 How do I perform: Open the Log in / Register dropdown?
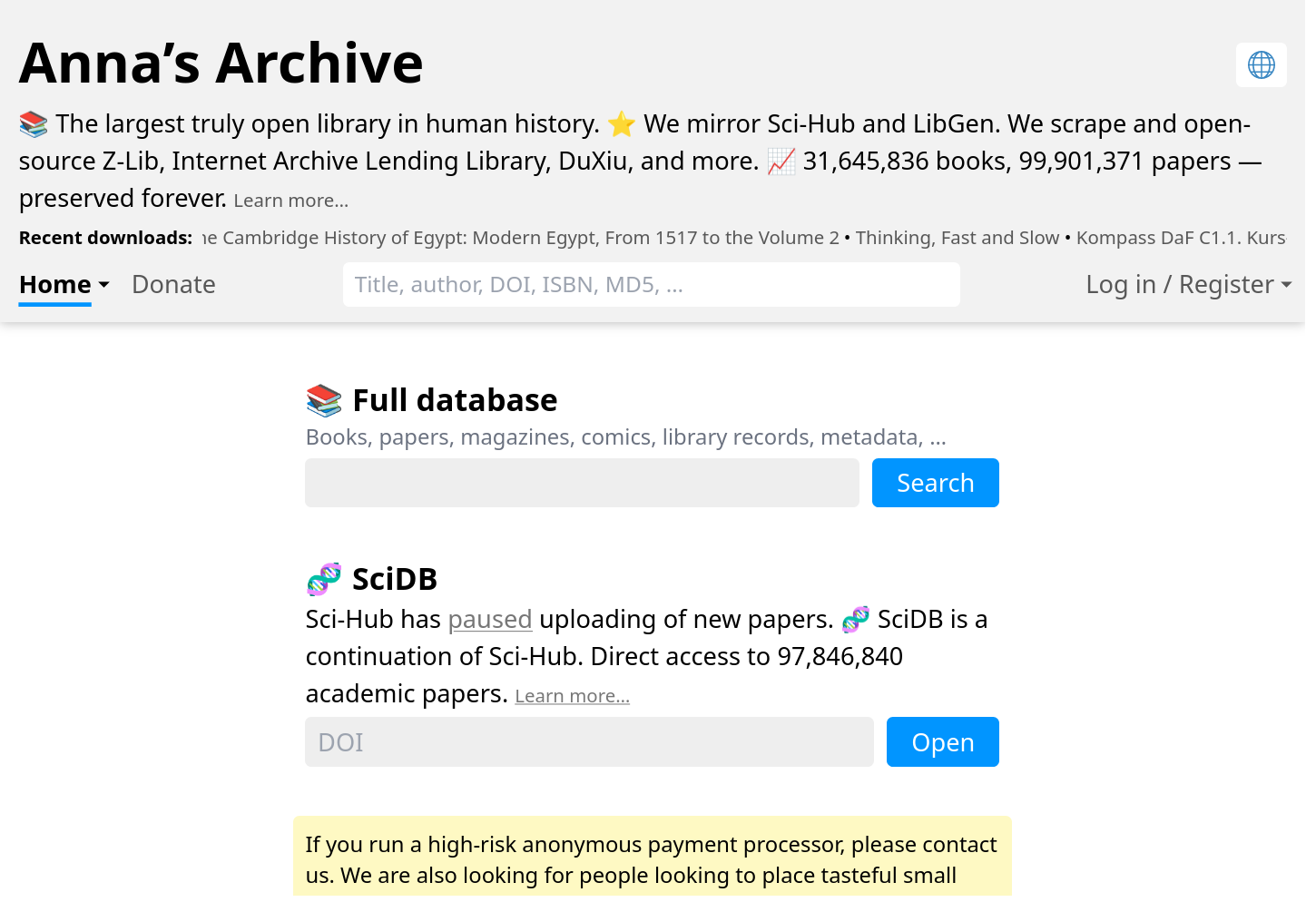[1188, 285]
